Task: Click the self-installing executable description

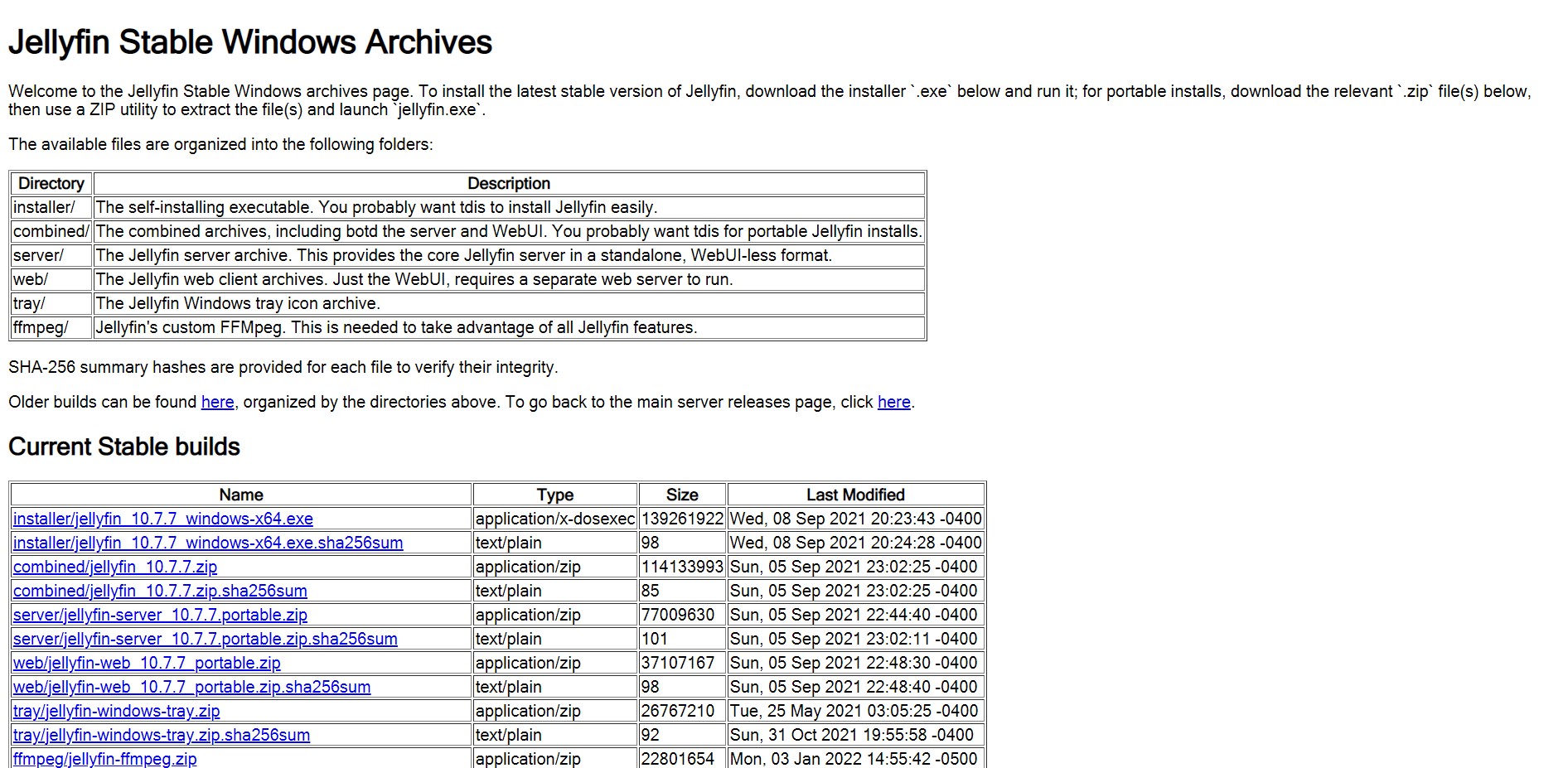Action: click(x=509, y=207)
